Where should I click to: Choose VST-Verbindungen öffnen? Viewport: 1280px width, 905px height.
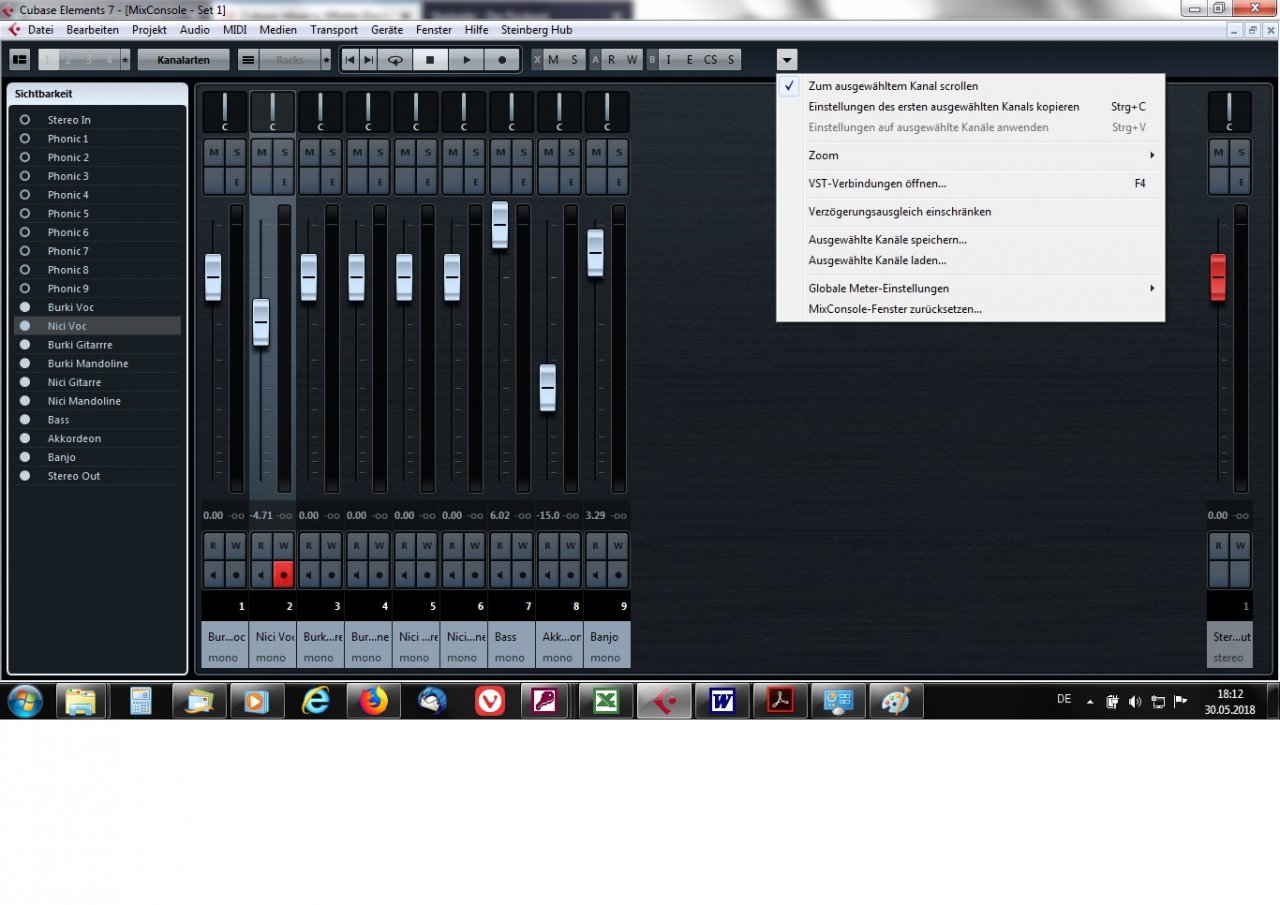pyautogui.click(x=971, y=183)
